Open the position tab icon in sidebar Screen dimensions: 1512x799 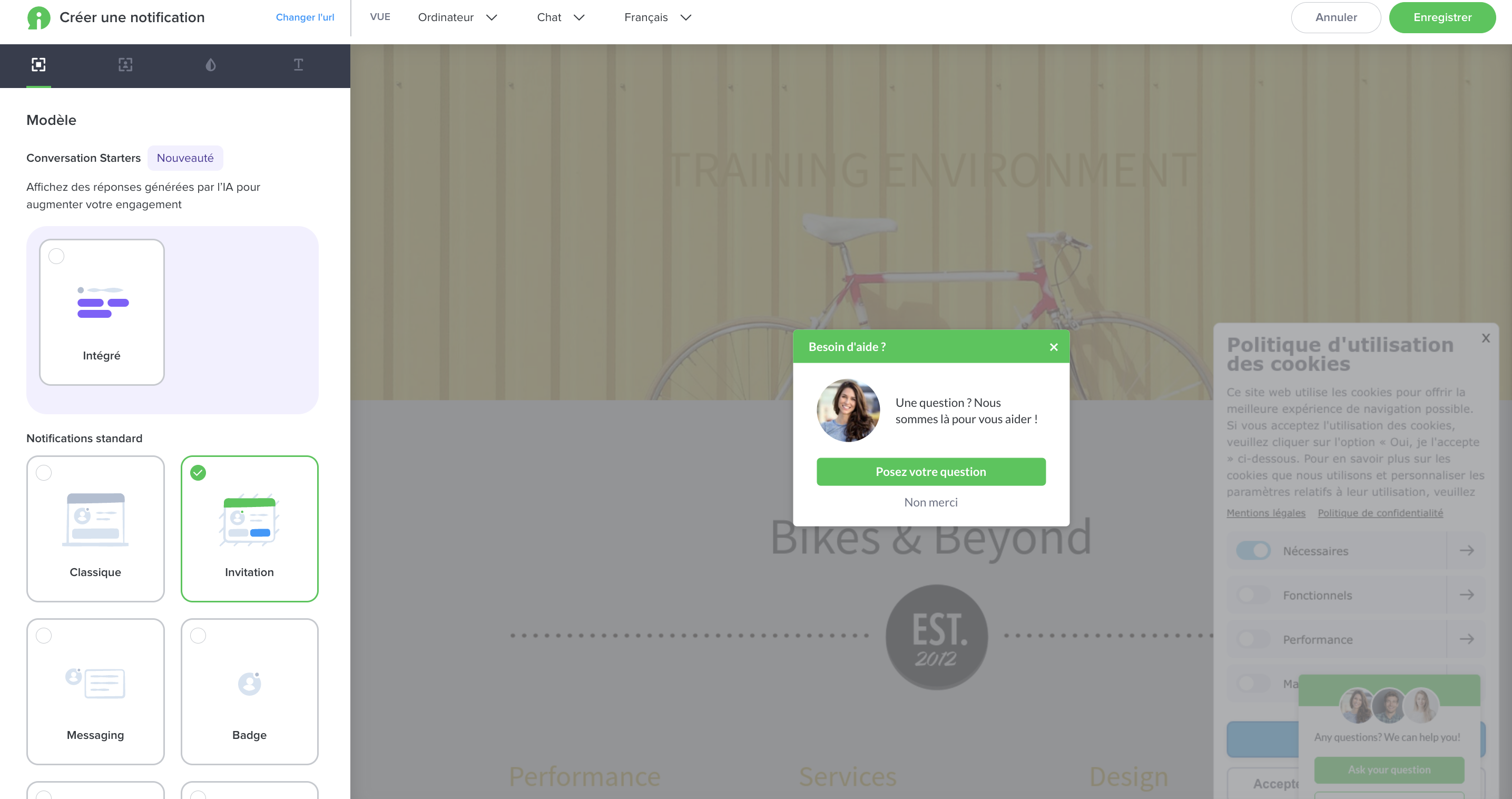[x=125, y=65]
